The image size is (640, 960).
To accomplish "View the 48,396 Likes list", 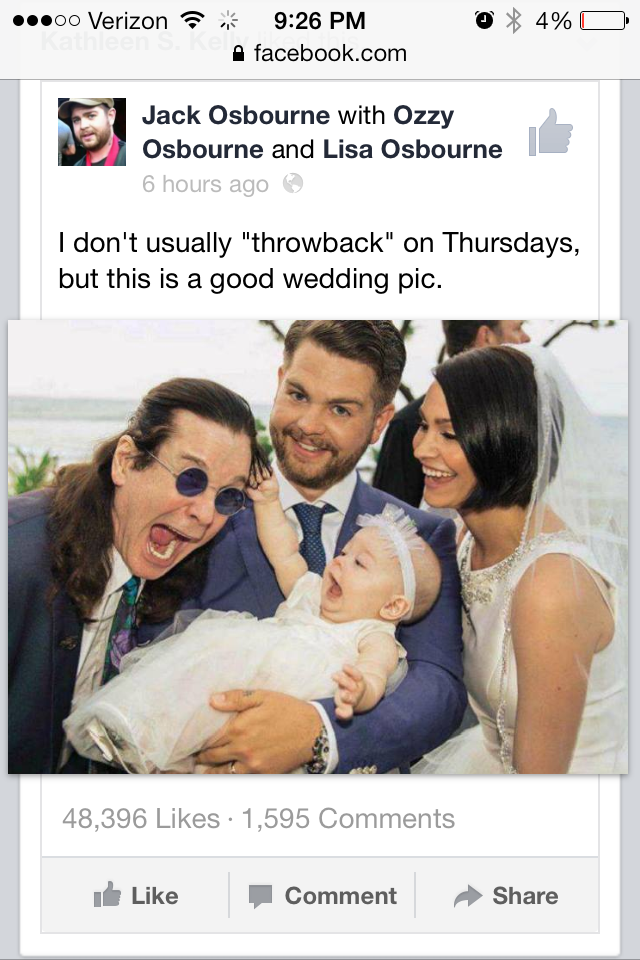I will coord(141,819).
